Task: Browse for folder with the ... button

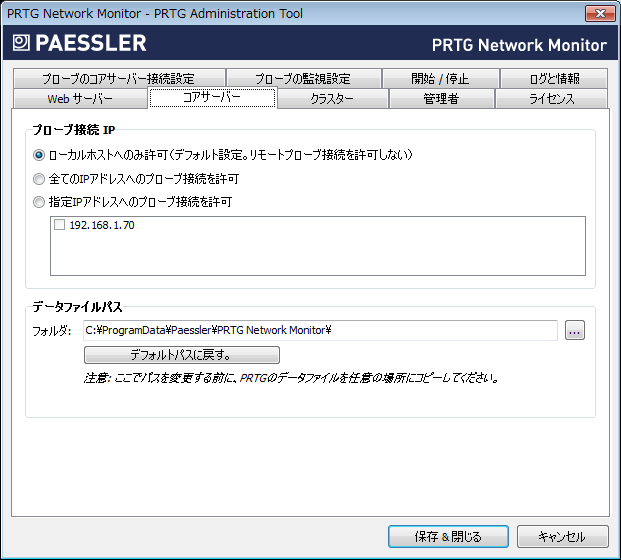Action: coord(575,330)
